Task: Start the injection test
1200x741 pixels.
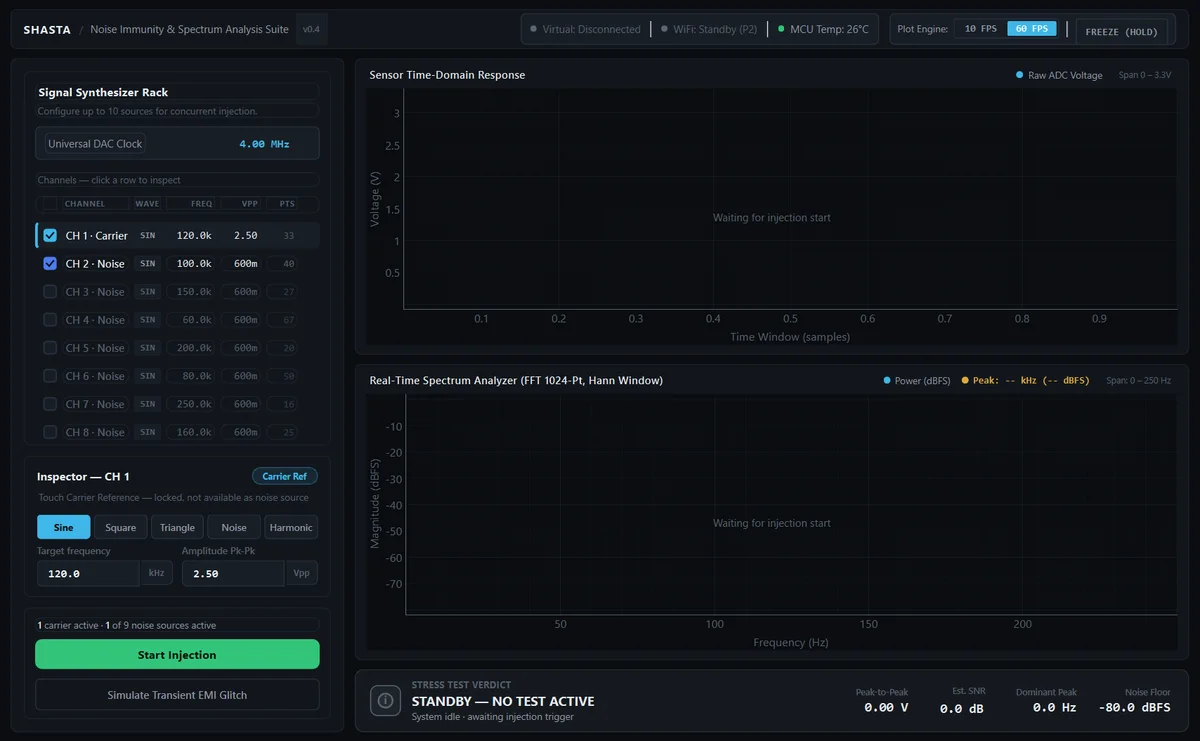Action: [x=177, y=655]
